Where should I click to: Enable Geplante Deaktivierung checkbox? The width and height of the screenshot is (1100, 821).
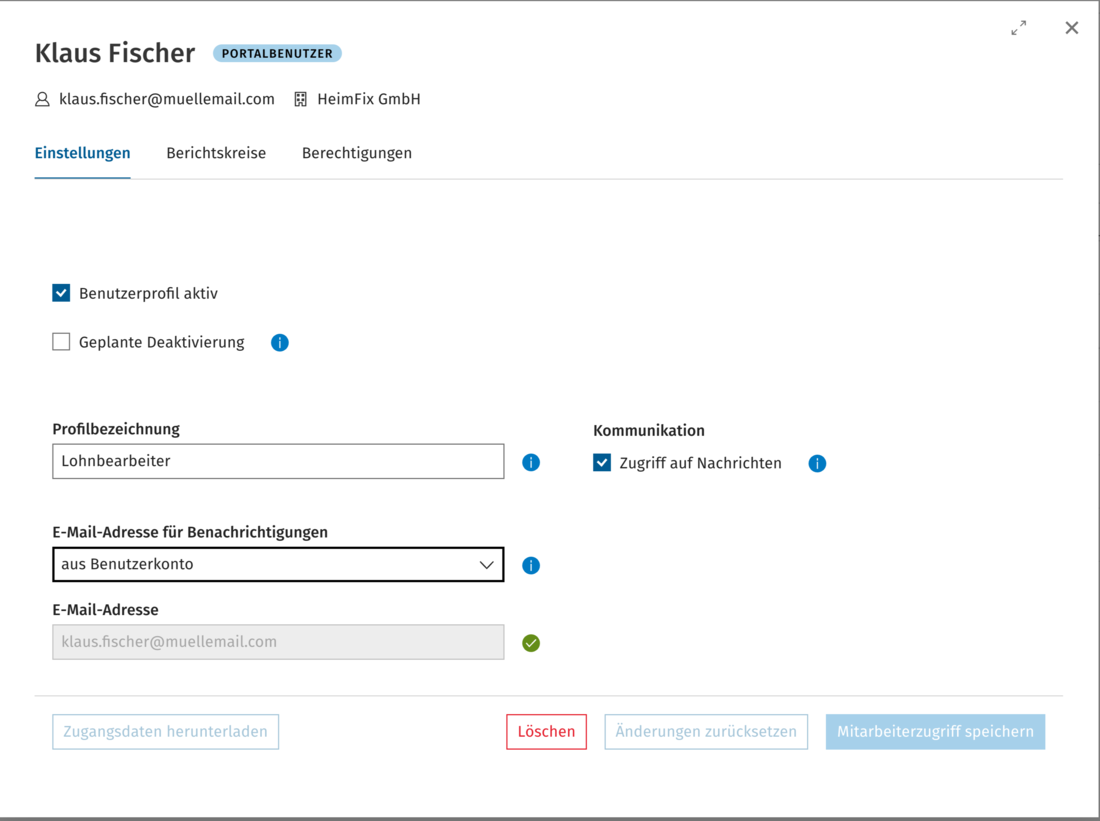[x=61, y=342]
